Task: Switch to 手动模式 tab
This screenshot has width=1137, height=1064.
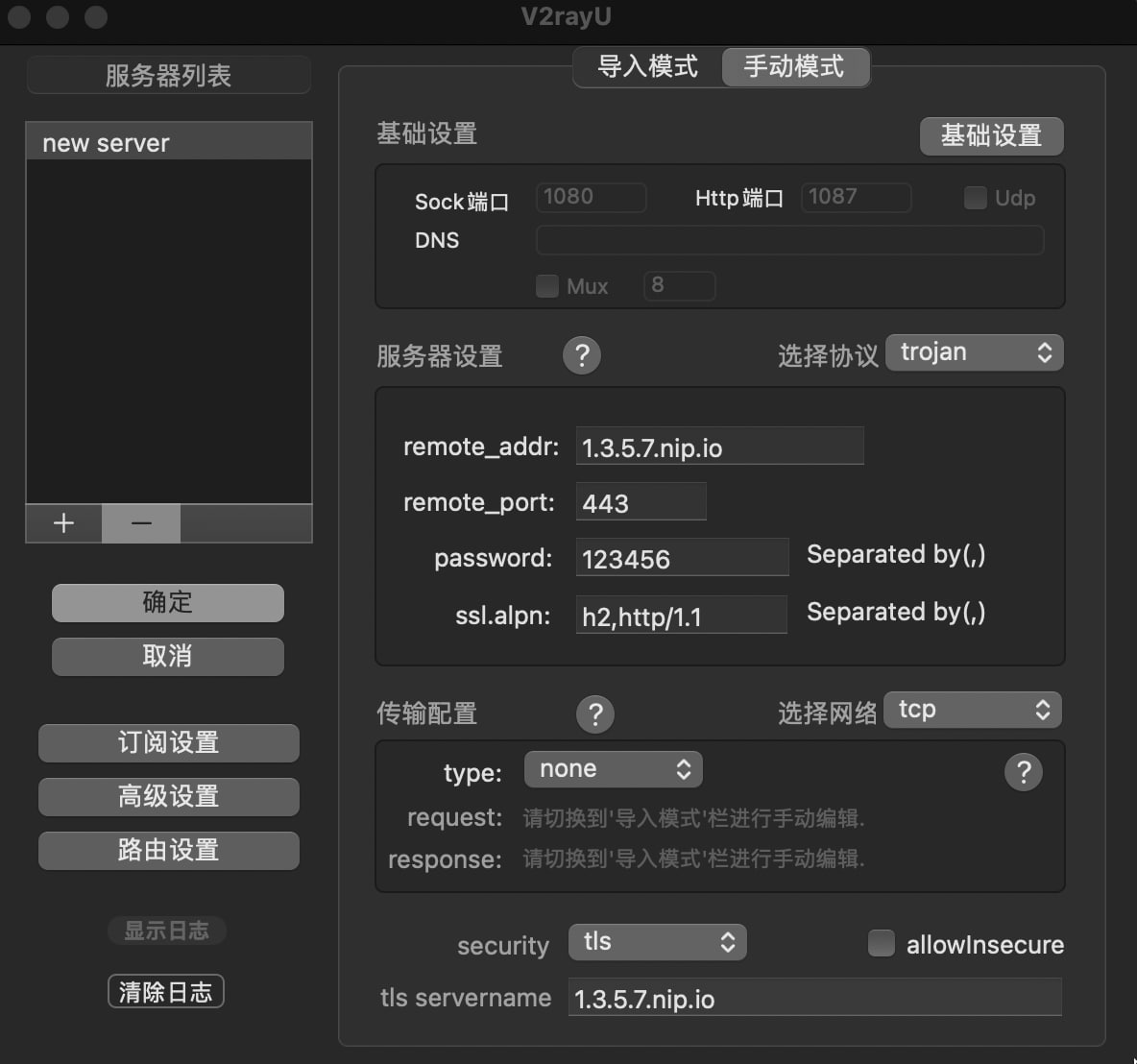Action: [795, 66]
